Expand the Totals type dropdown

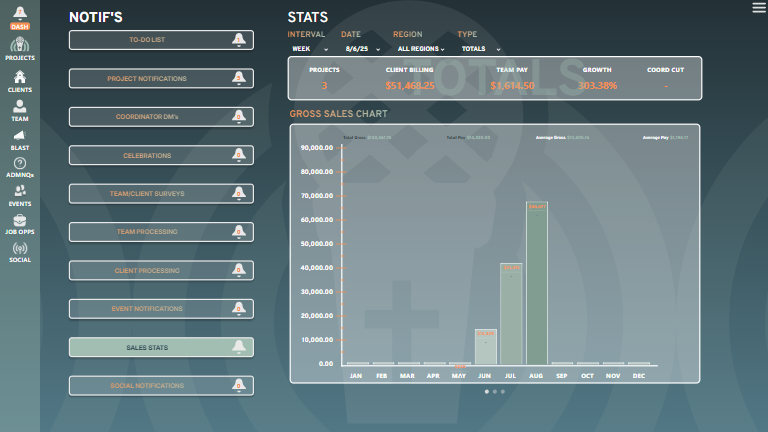pyautogui.click(x=480, y=48)
